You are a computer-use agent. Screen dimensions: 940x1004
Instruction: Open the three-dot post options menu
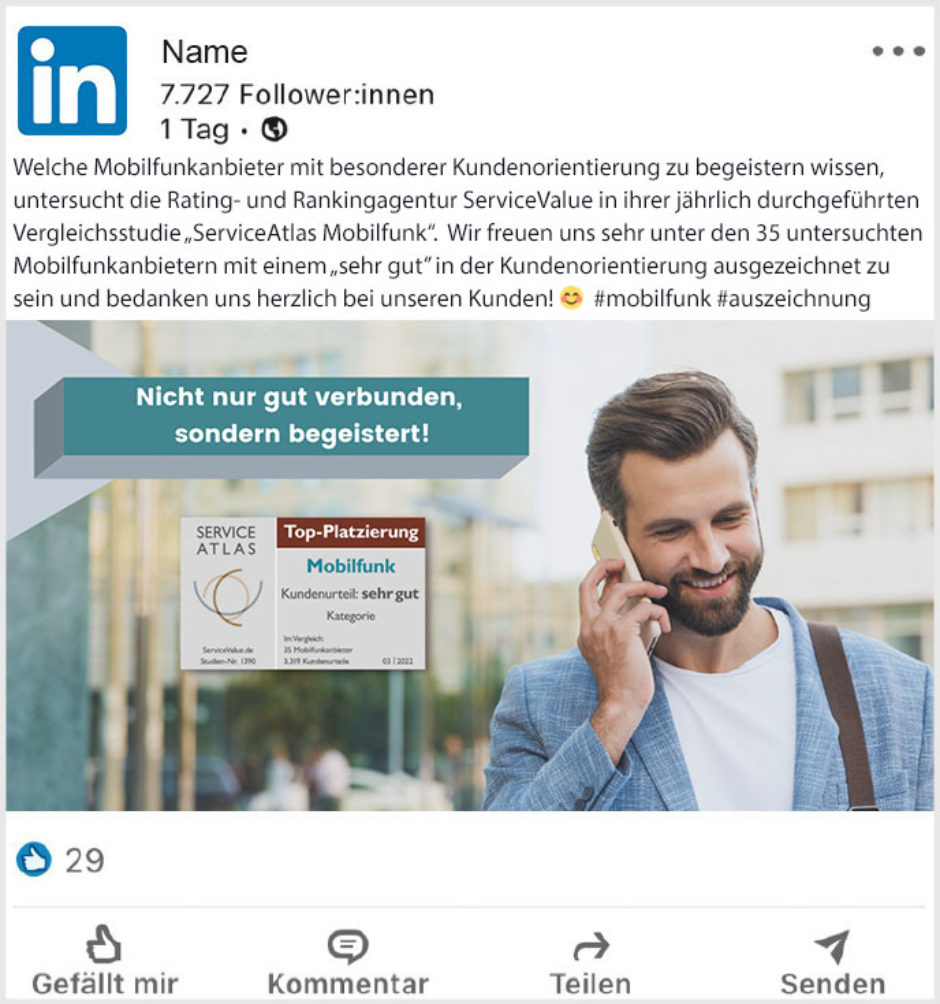tap(898, 51)
